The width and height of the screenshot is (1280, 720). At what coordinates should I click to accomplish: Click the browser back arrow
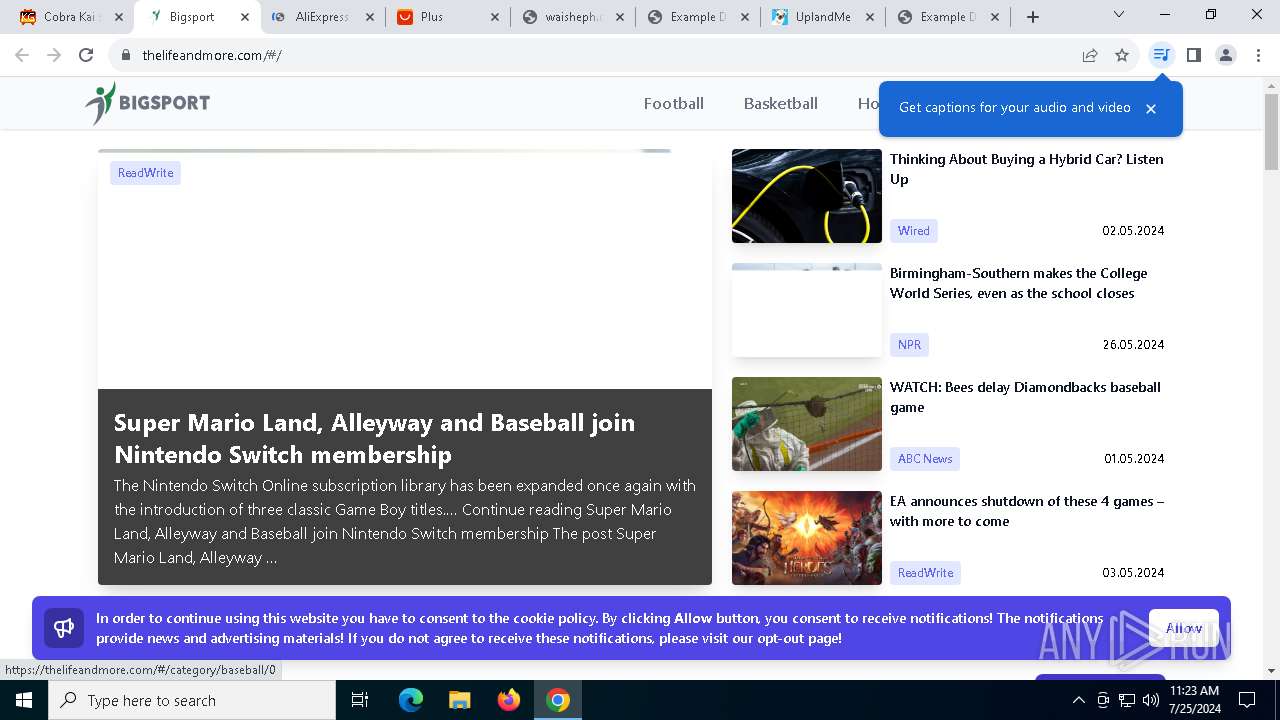[22, 55]
